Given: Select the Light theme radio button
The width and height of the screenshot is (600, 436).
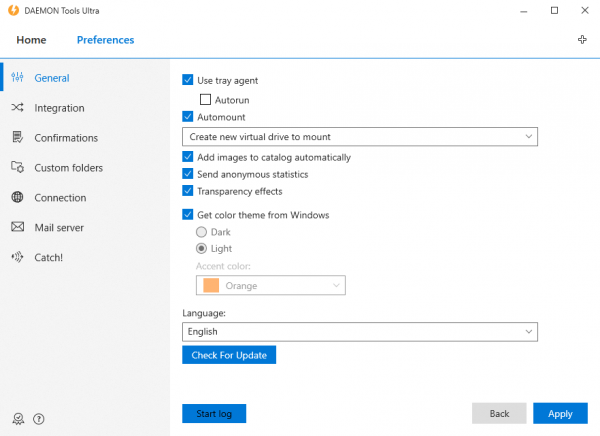Looking at the screenshot, I should pyautogui.click(x=201, y=248).
